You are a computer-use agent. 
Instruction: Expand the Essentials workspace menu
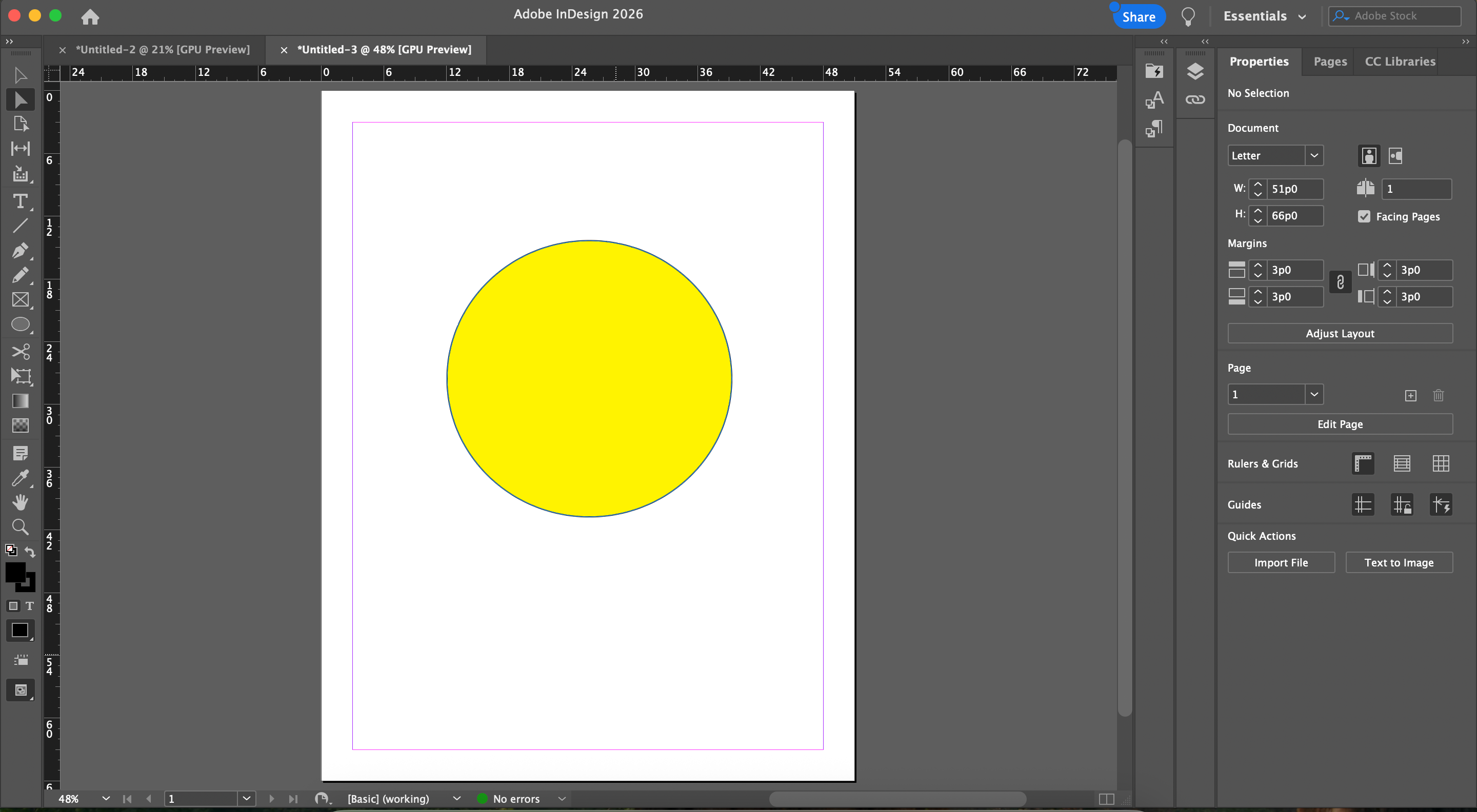(1264, 16)
